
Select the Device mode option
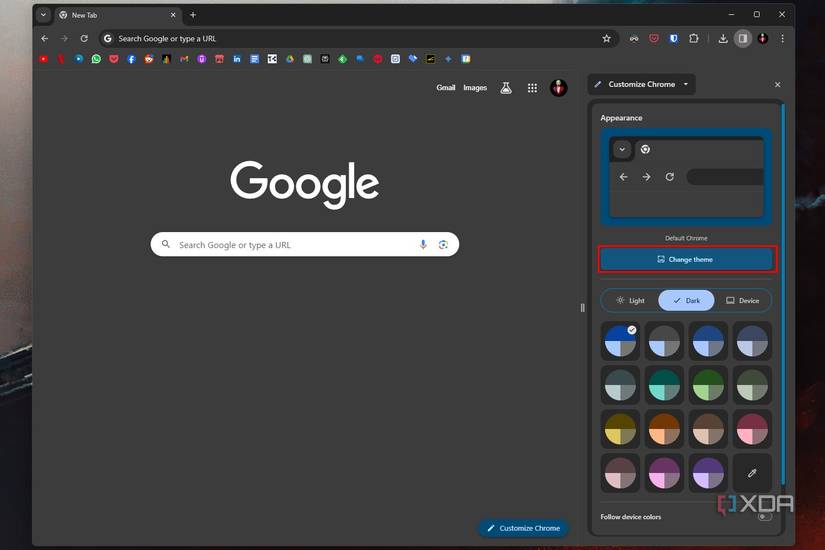(742, 300)
